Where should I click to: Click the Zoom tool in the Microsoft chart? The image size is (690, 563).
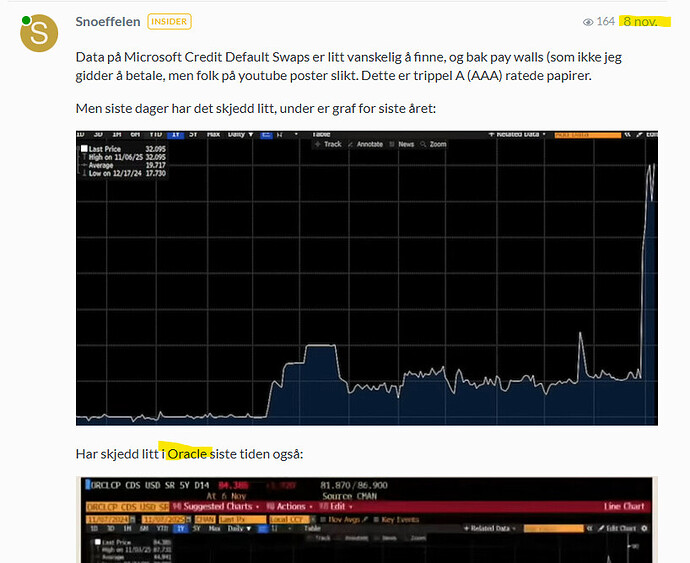coord(437,145)
